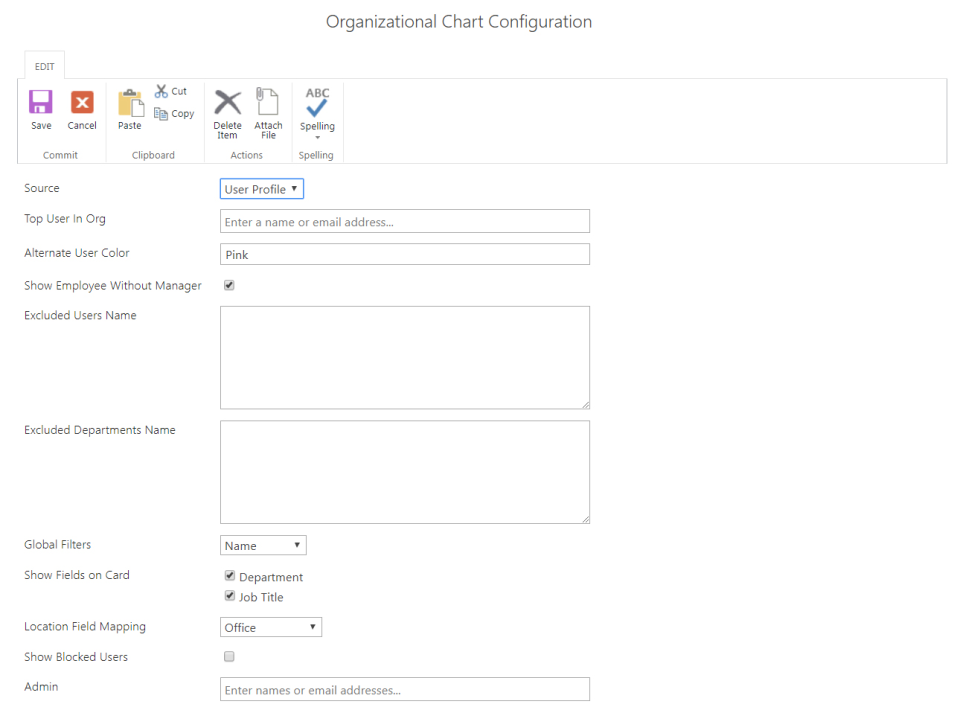Image resolution: width=960 pixels, height=710 pixels.
Task: Uncheck Show Employee Without Manager
Action: pyautogui.click(x=229, y=285)
